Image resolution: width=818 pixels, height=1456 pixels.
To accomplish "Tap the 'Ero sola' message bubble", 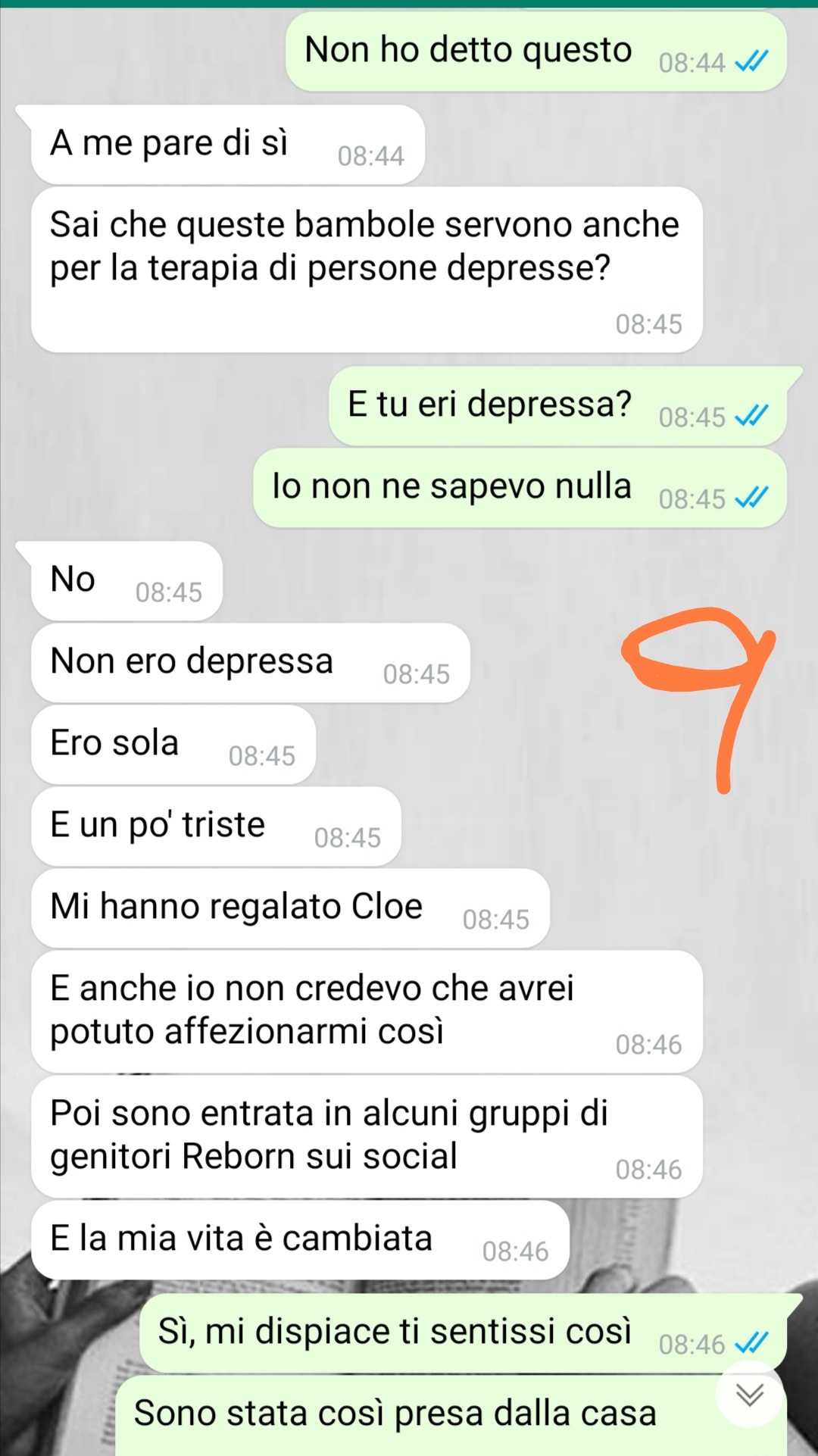I will coord(173,745).
